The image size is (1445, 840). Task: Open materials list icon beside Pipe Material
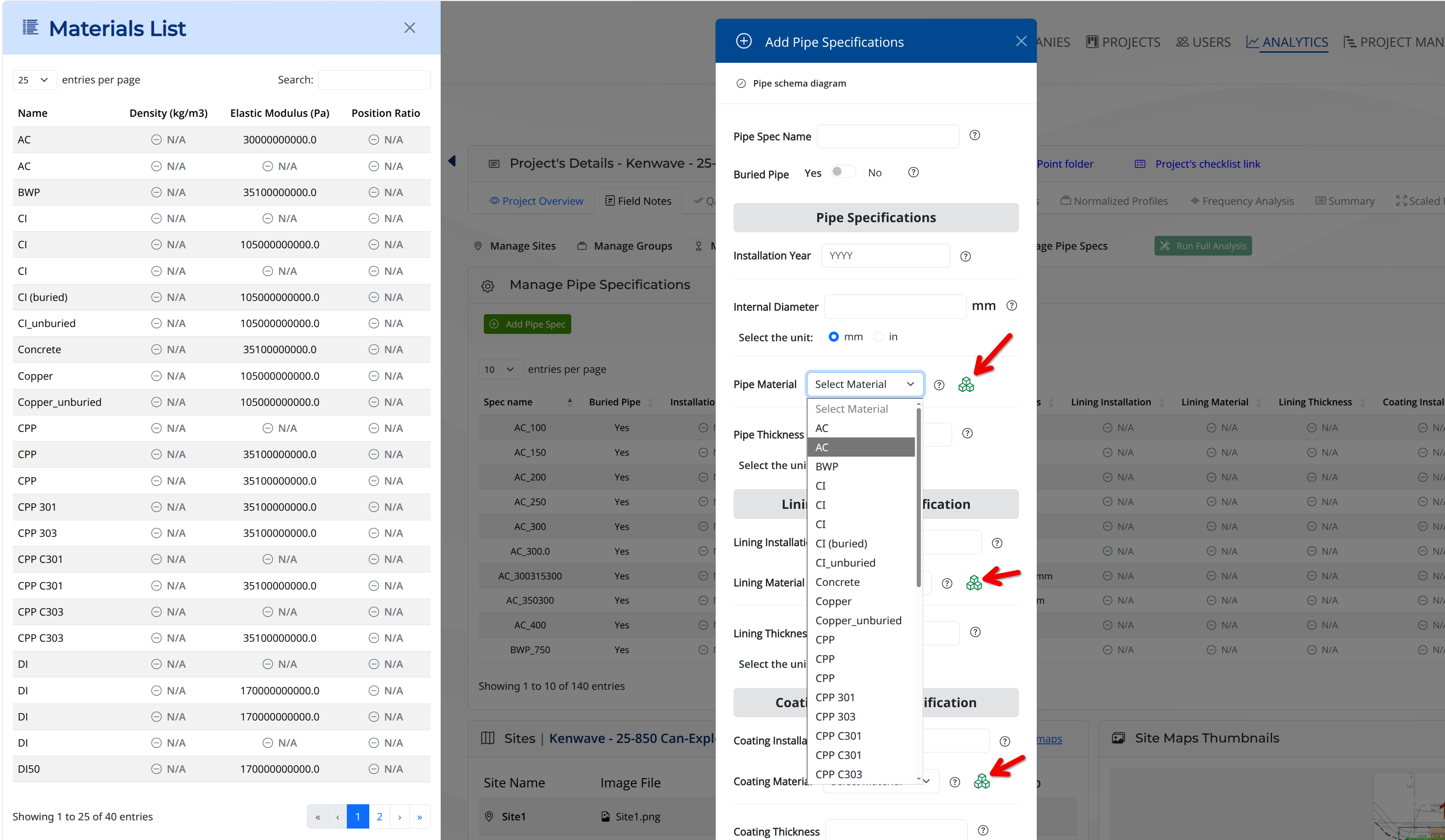point(966,384)
